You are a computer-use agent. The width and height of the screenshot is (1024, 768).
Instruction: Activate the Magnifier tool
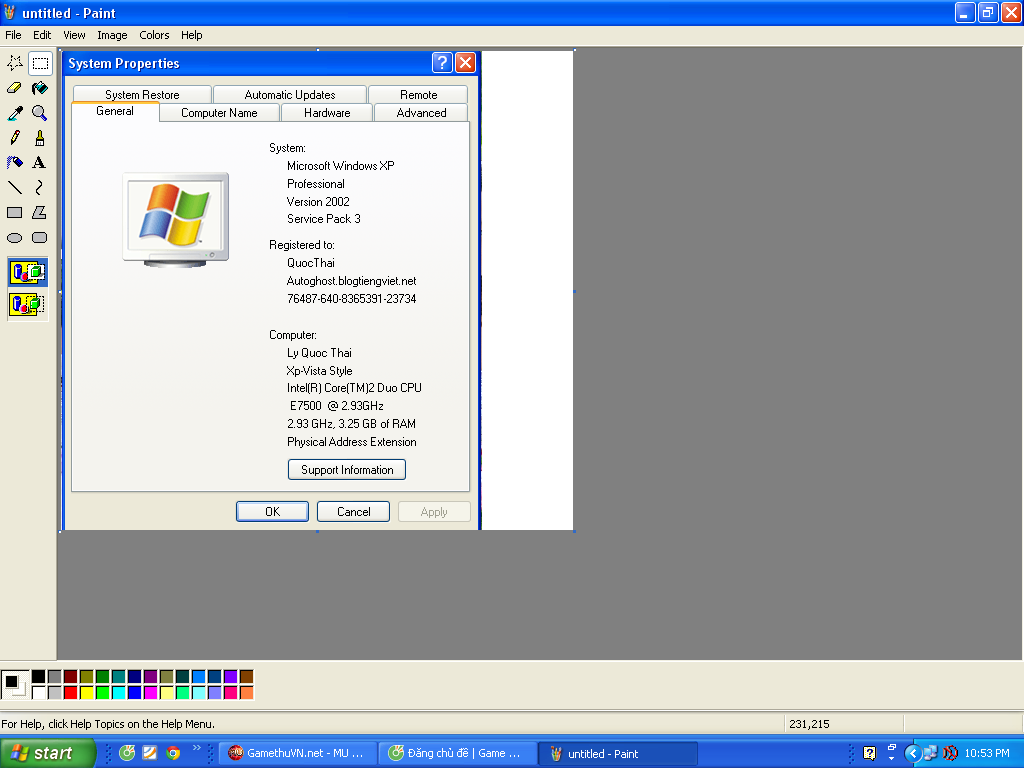point(40,113)
